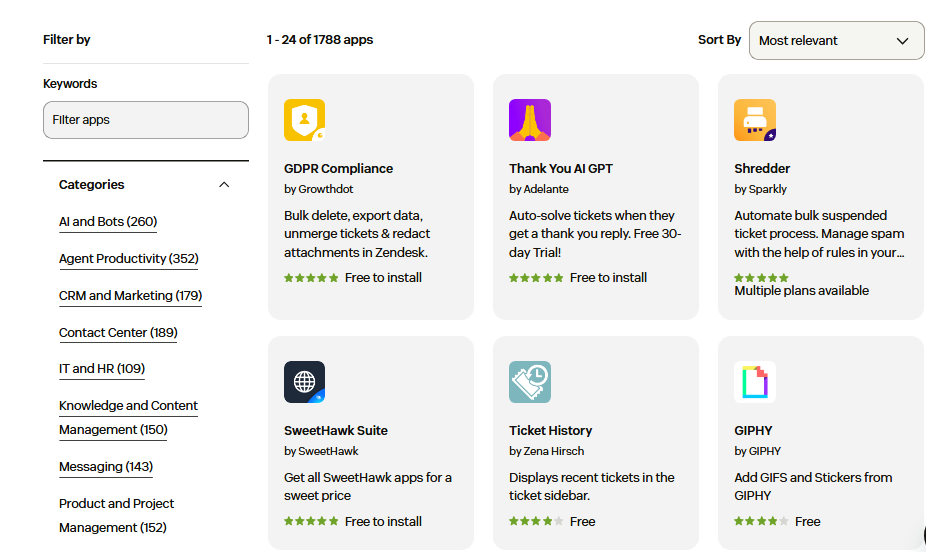The height and width of the screenshot is (552, 926).
Task: Open the GDPR Compliance app title
Action: click(338, 169)
